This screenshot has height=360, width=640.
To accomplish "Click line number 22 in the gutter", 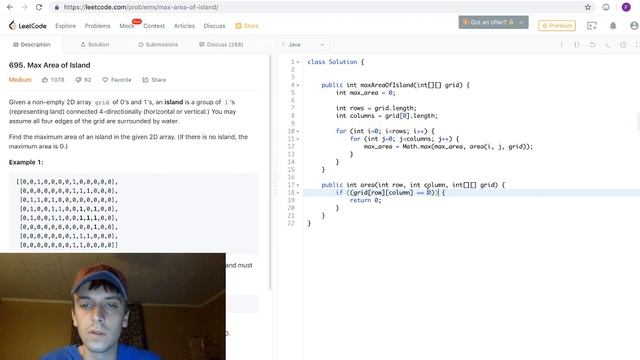I will click(x=291, y=223).
